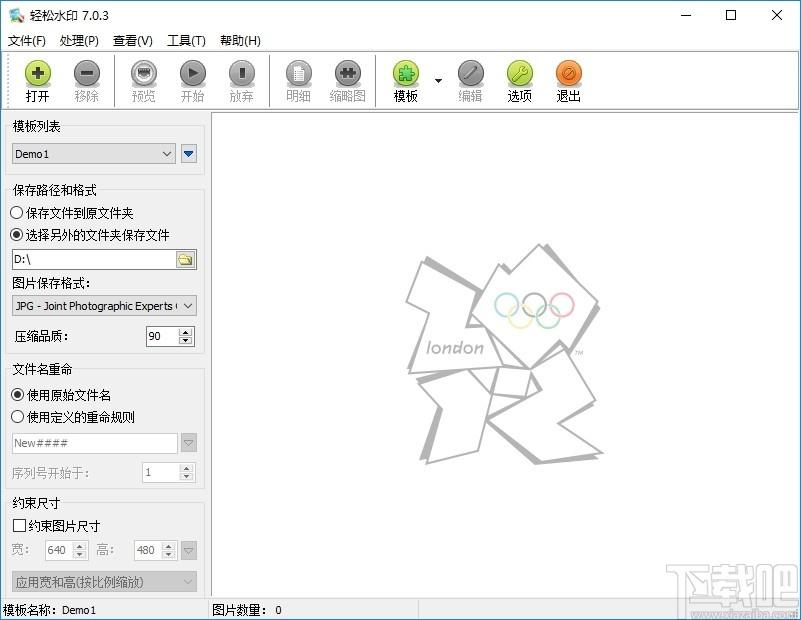Click the 高 field showing 480
The height and width of the screenshot is (620, 801).
coord(148,550)
